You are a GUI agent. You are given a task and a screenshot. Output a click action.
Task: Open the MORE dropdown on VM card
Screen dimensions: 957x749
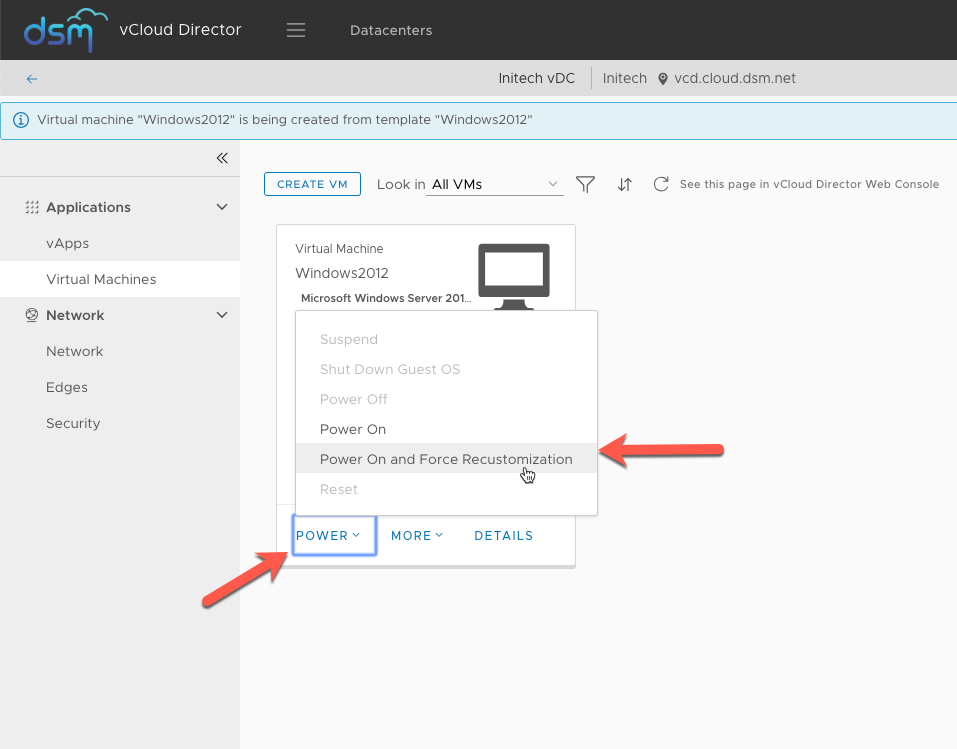(x=417, y=535)
